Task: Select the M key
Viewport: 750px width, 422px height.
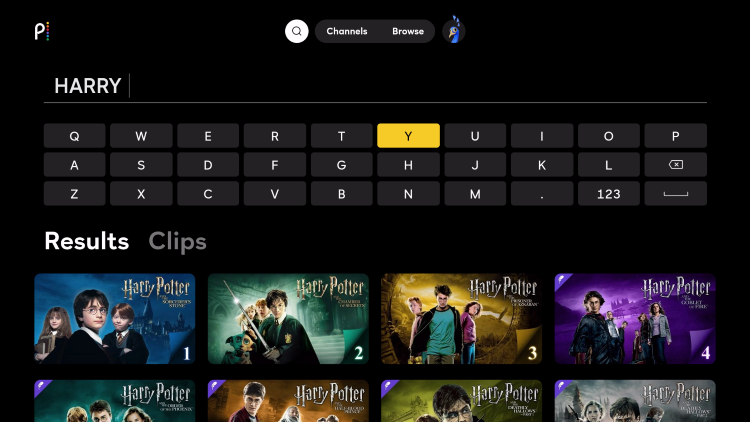Action: [475, 194]
